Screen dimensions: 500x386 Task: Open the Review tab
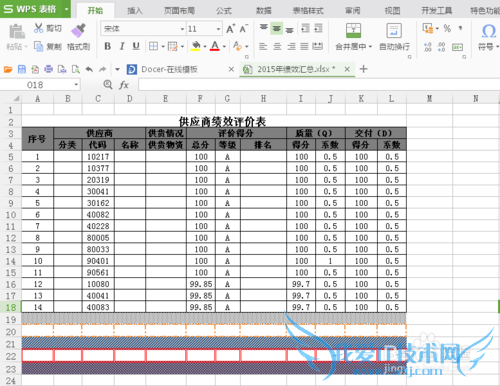pos(353,11)
